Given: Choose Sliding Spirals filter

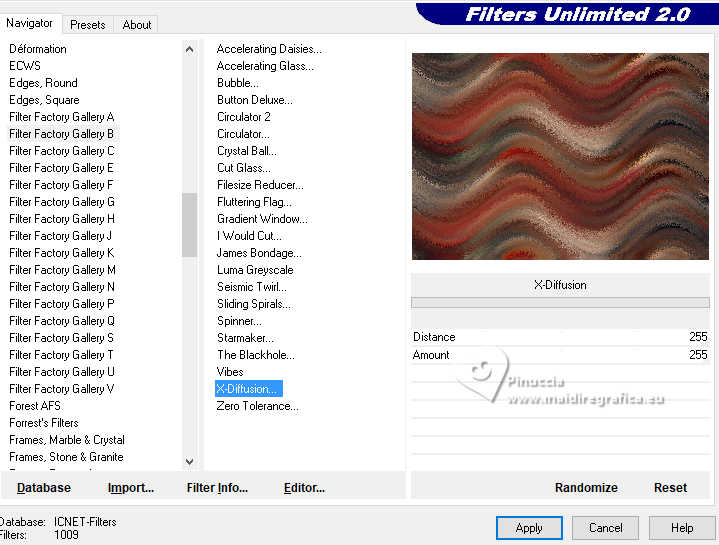Looking at the screenshot, I should click(x=254, y=303).
